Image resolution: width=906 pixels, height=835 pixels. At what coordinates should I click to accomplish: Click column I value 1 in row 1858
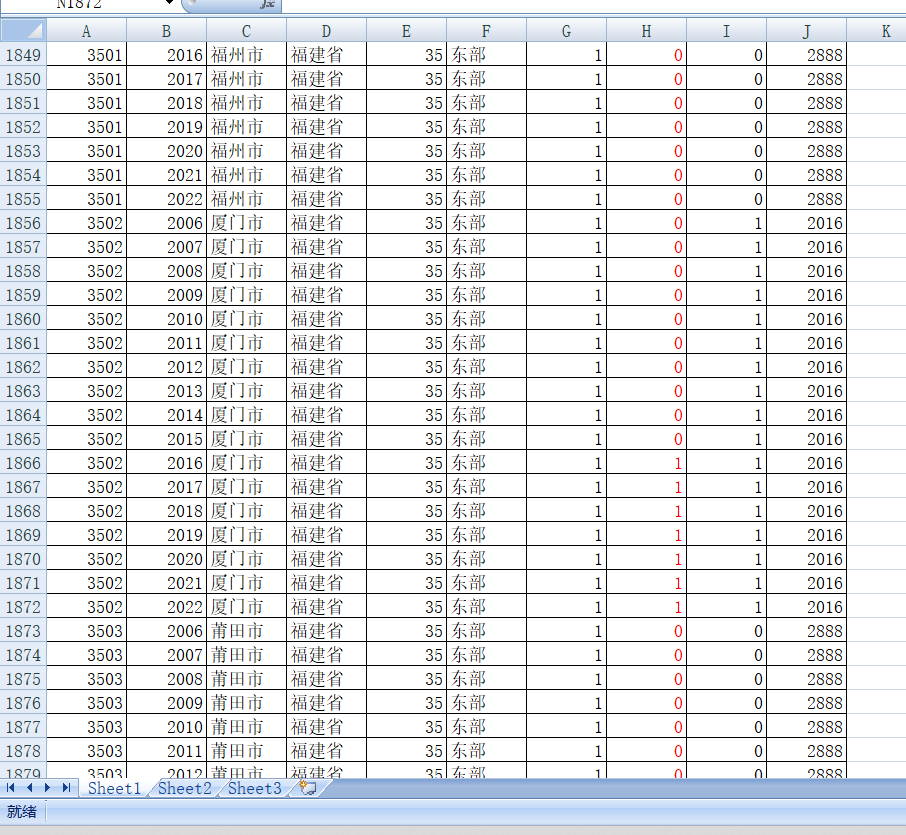727,271
